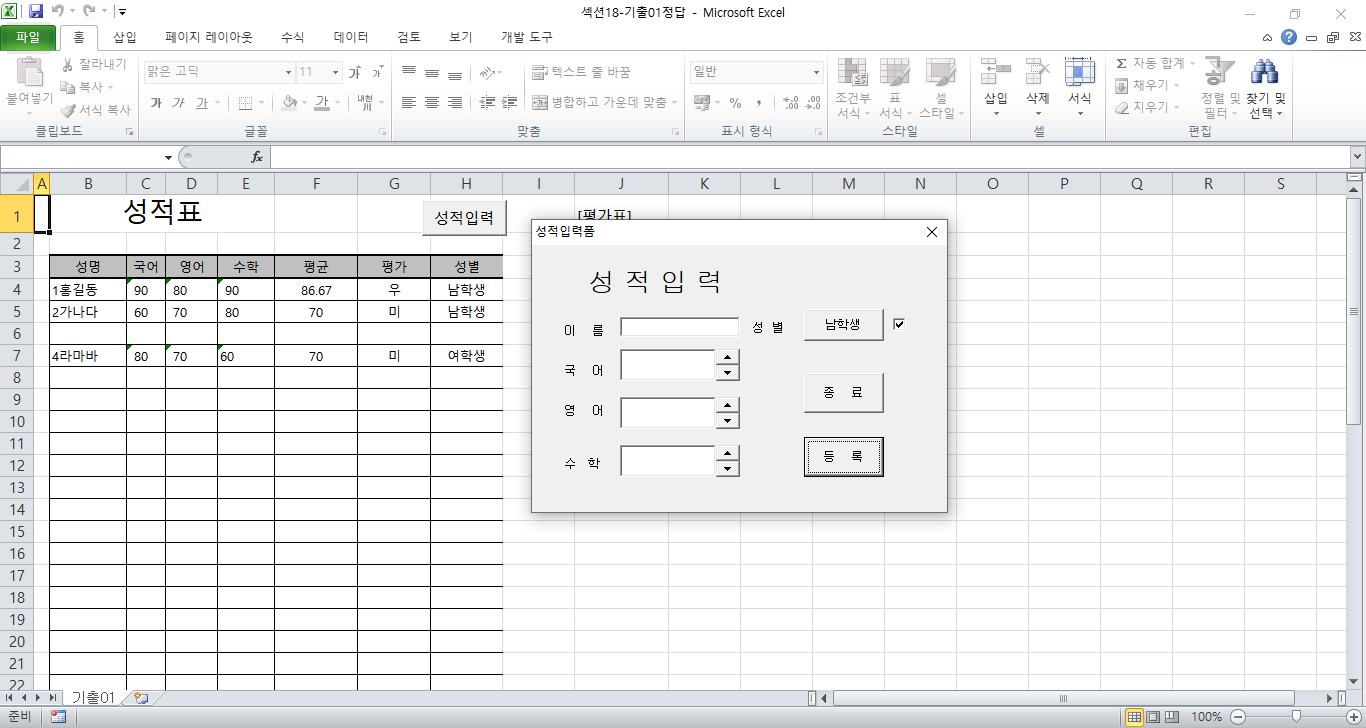Click the 삭제 cells icon in ribbon
The image size is (1366, 728).
pyautogui.click(x=1037, y=73)
